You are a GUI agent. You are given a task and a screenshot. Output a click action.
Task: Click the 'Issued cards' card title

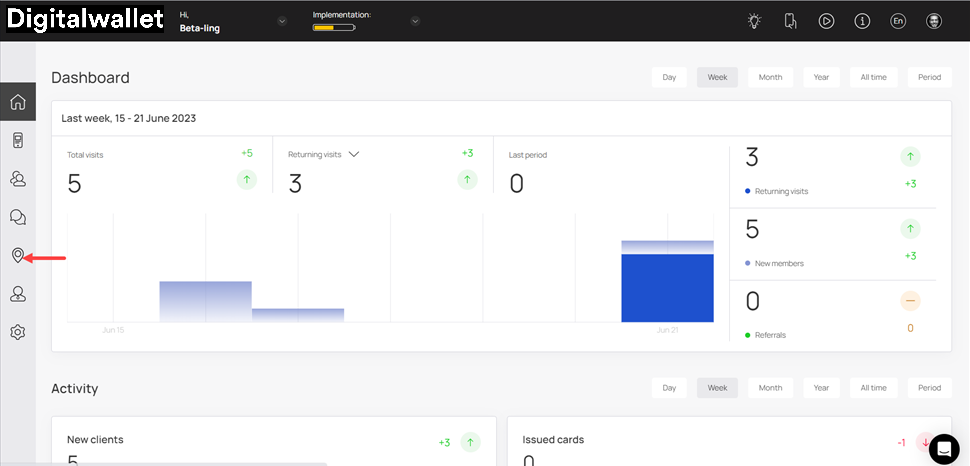553,440
